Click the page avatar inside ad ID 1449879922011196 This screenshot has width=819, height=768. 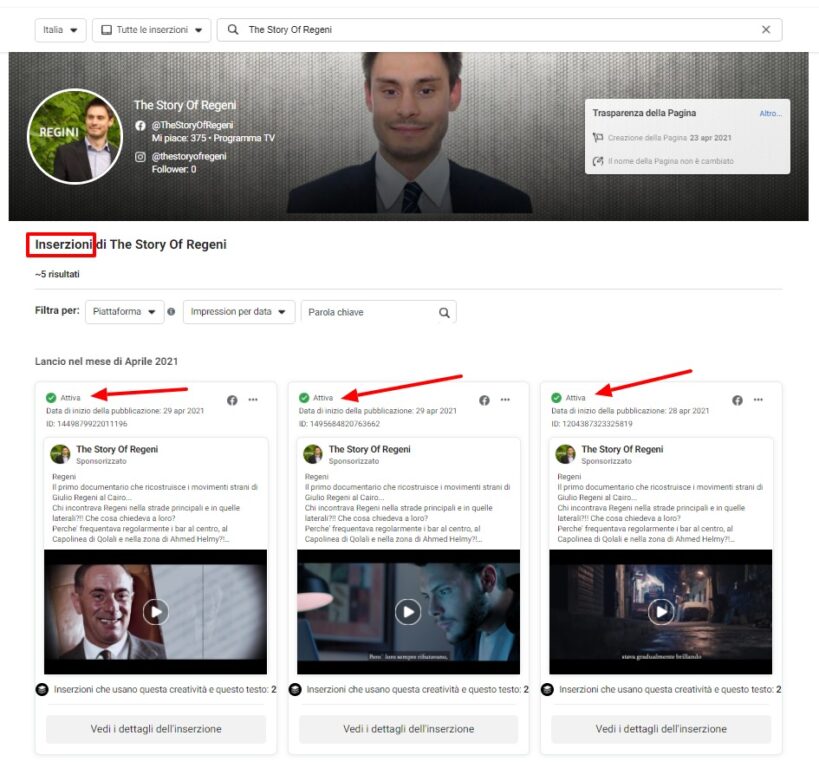coord(60,454)
